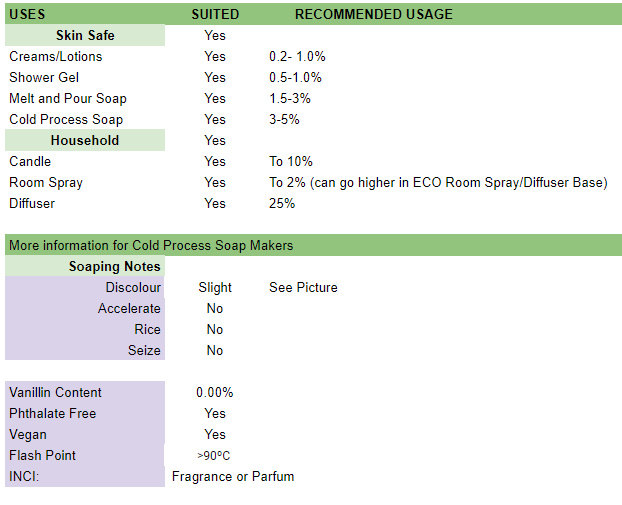Click the >90°C flash point value

[x=215, y=455]
